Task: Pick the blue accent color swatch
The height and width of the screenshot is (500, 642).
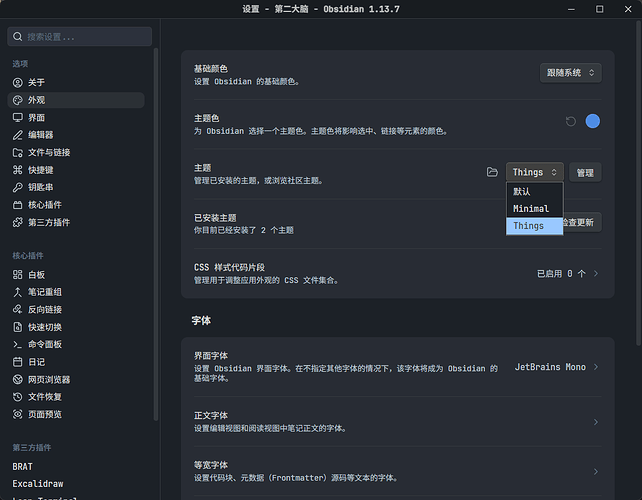Action: coord(592,121)
